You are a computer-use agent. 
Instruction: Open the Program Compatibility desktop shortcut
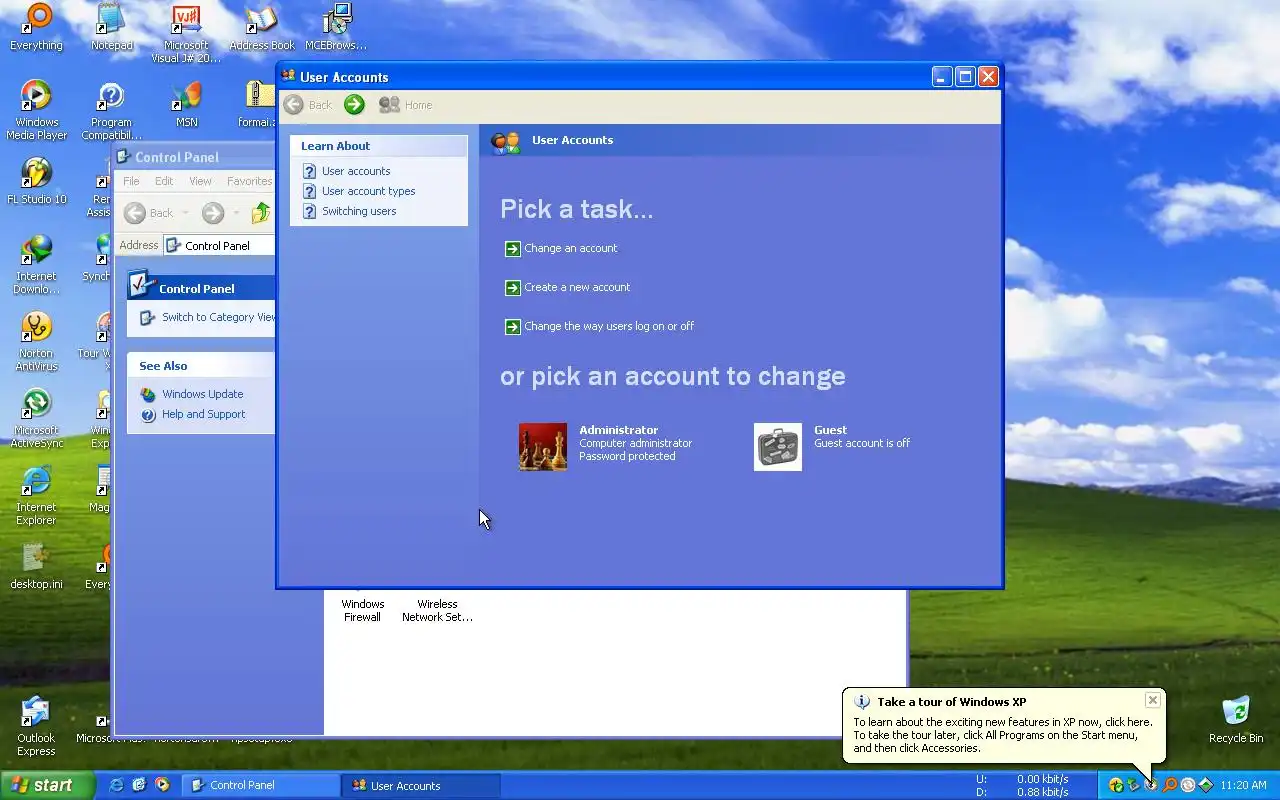pos(111,110)
